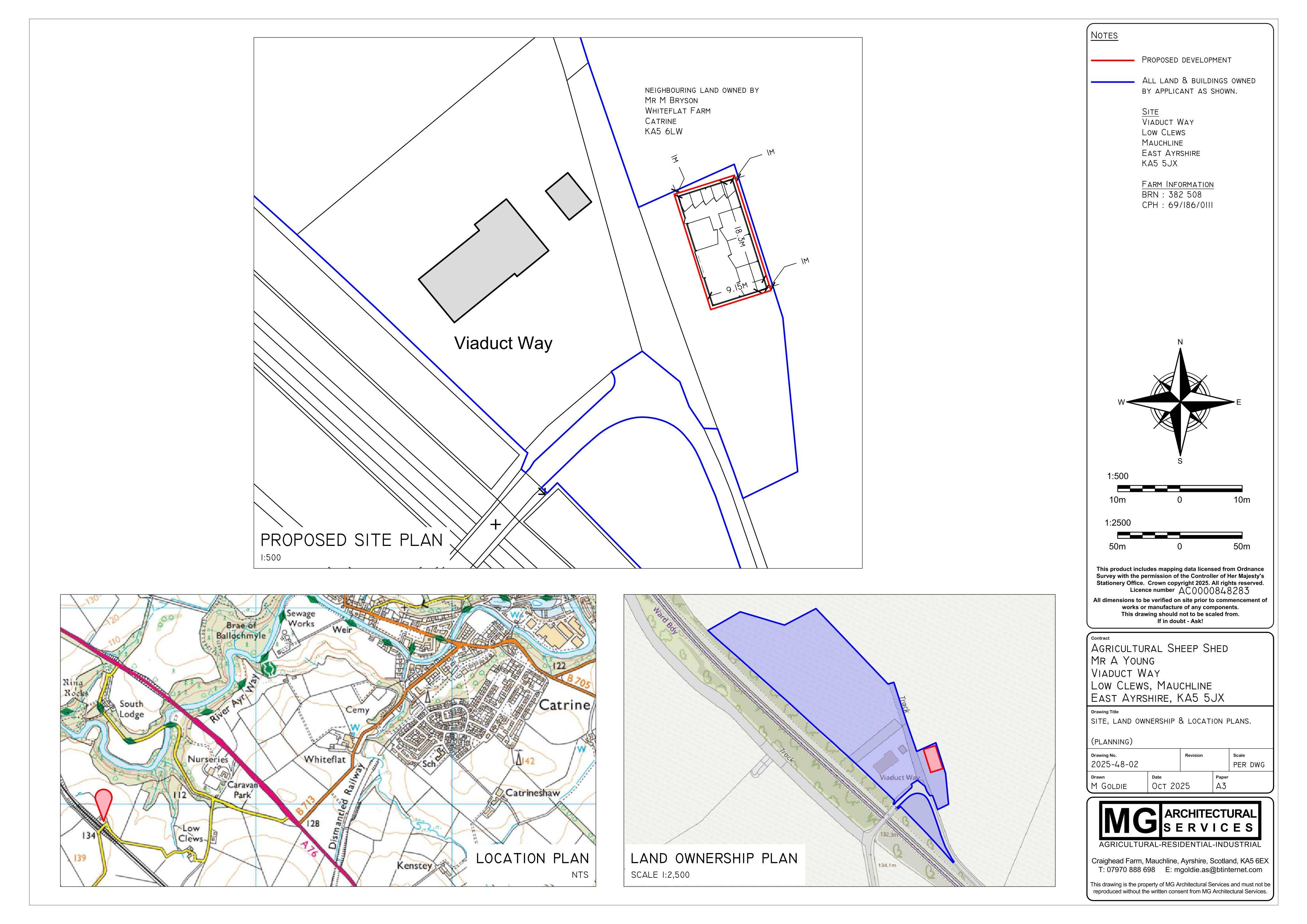Click the '132.3m' spot height label
This screenshot has height=924, width=1307.
(x=889, y=835)
